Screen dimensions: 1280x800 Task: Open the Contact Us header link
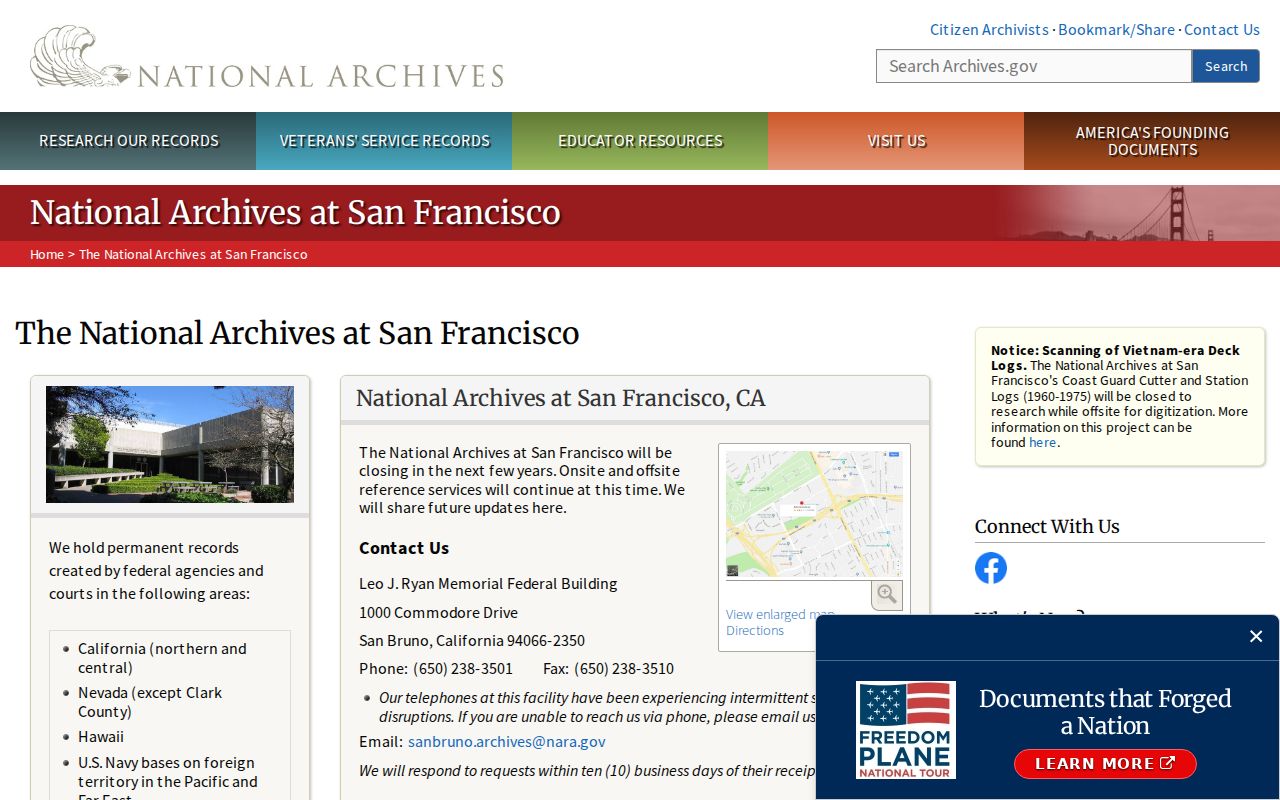point(1222,30)
